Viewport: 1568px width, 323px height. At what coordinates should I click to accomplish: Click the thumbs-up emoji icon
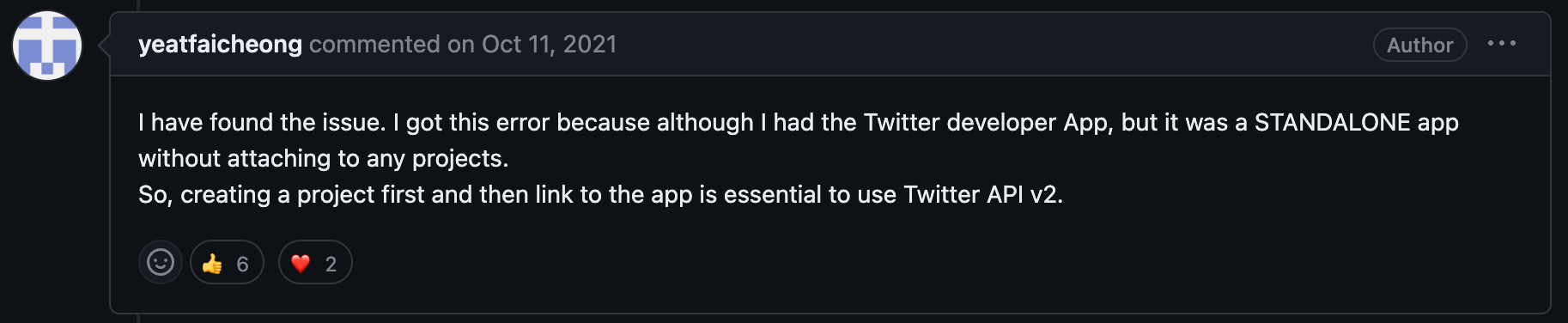coord(212,263)
